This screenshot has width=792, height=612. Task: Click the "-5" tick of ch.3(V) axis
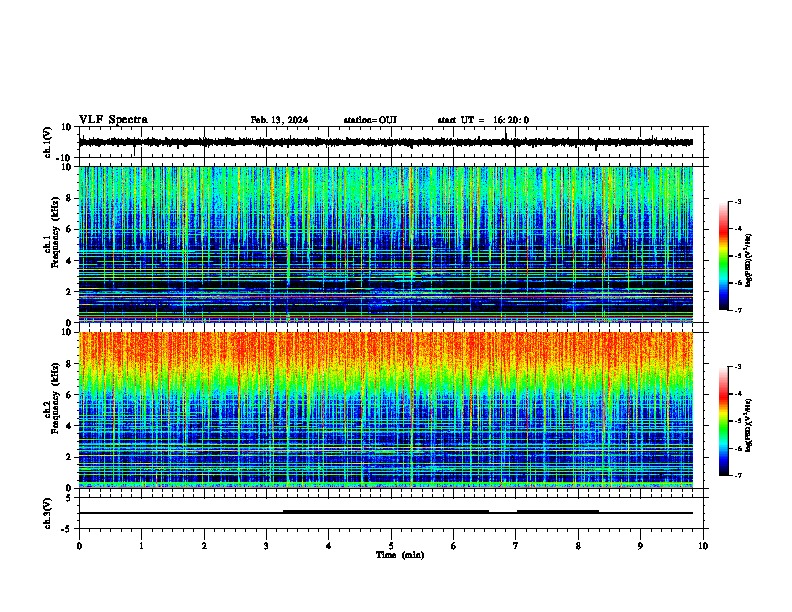(67, 529)
